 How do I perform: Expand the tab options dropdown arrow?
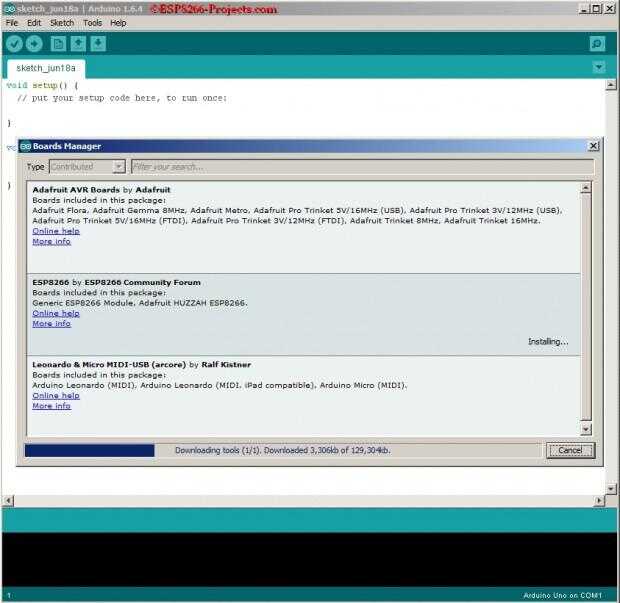point(599,67)
